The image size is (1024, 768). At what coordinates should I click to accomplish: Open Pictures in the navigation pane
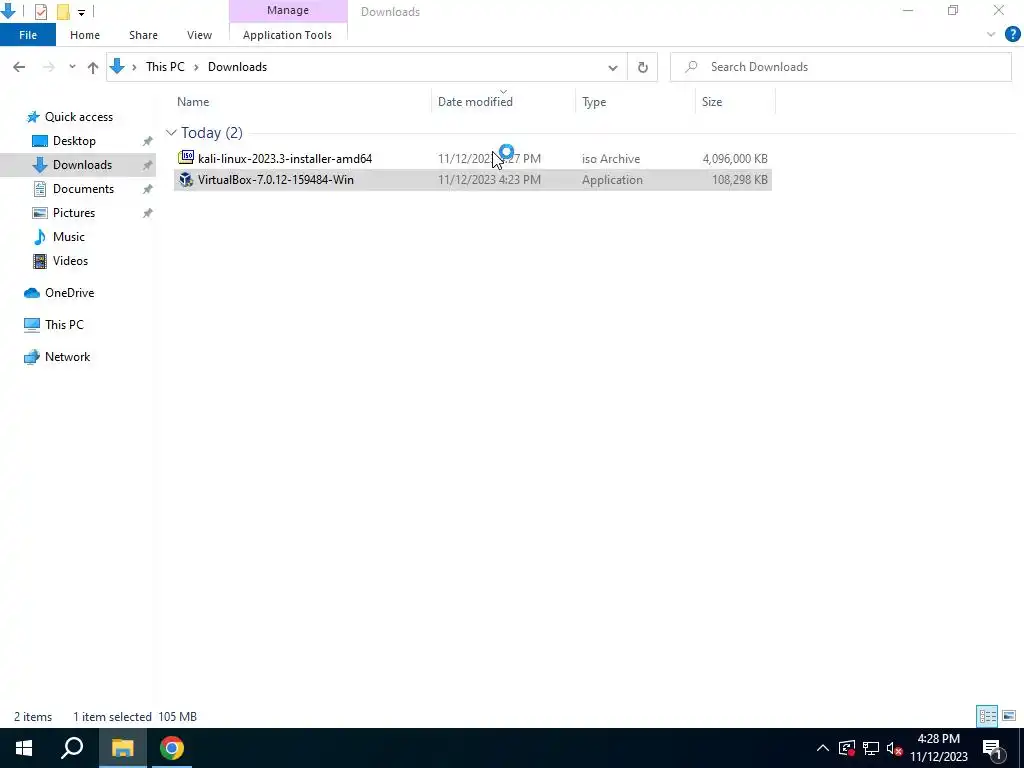(x=73, y=213)
